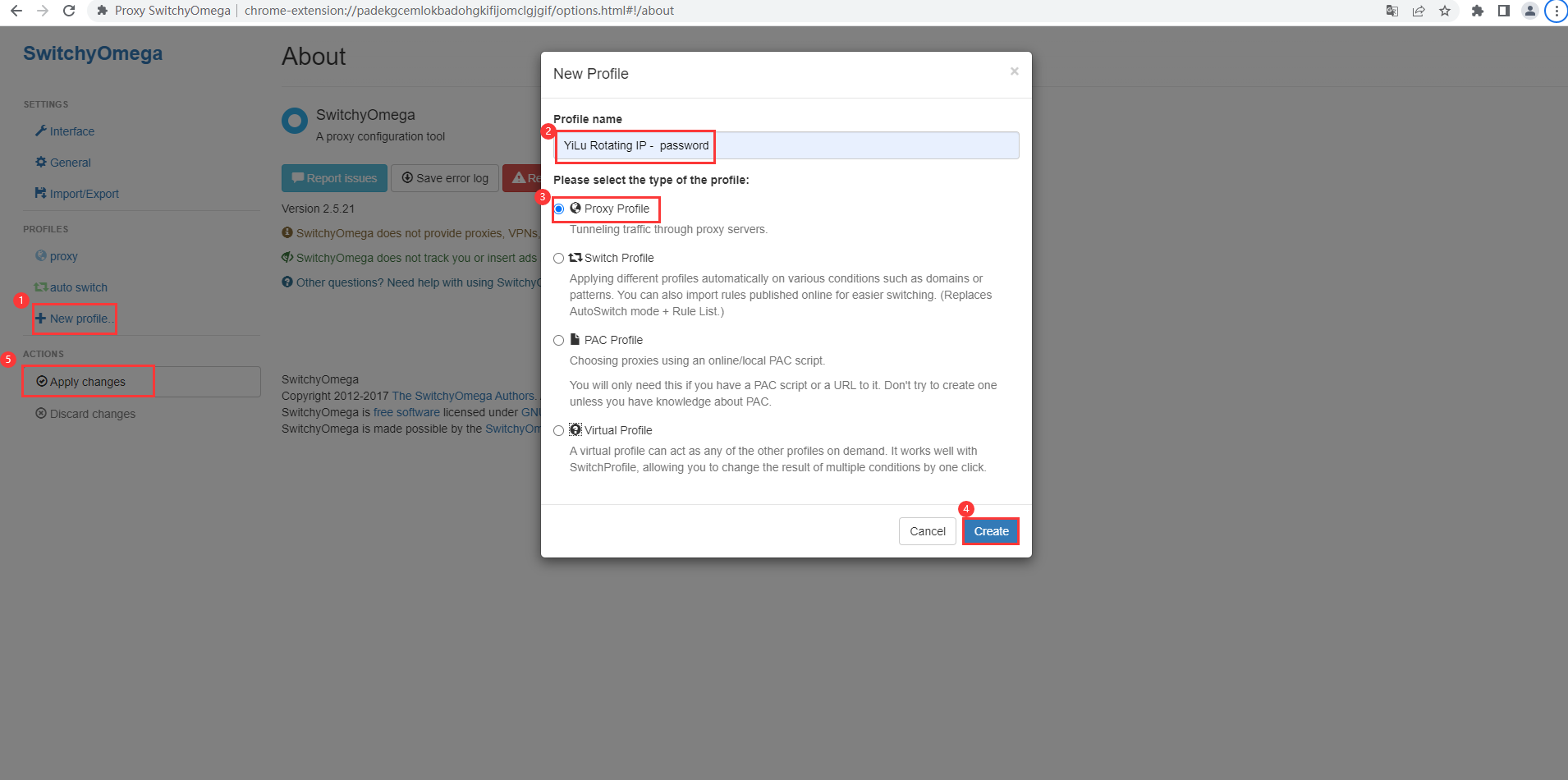Viewport: 1568px width, 780px height.
Task: Click Apply changes button
Action: (141, 382)
